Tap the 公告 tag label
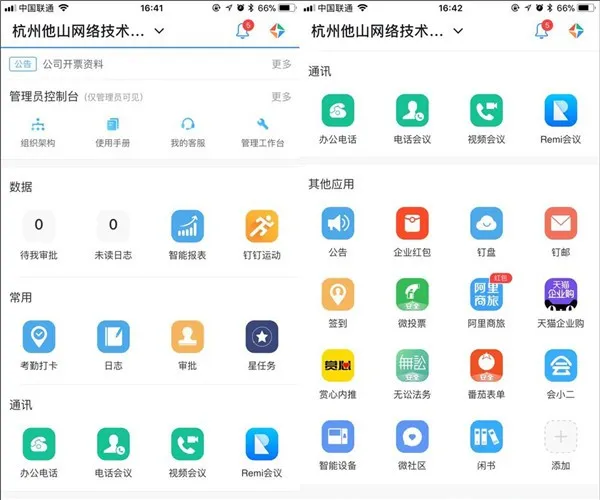Screen dimensions: 600x500 click(23, 64)
